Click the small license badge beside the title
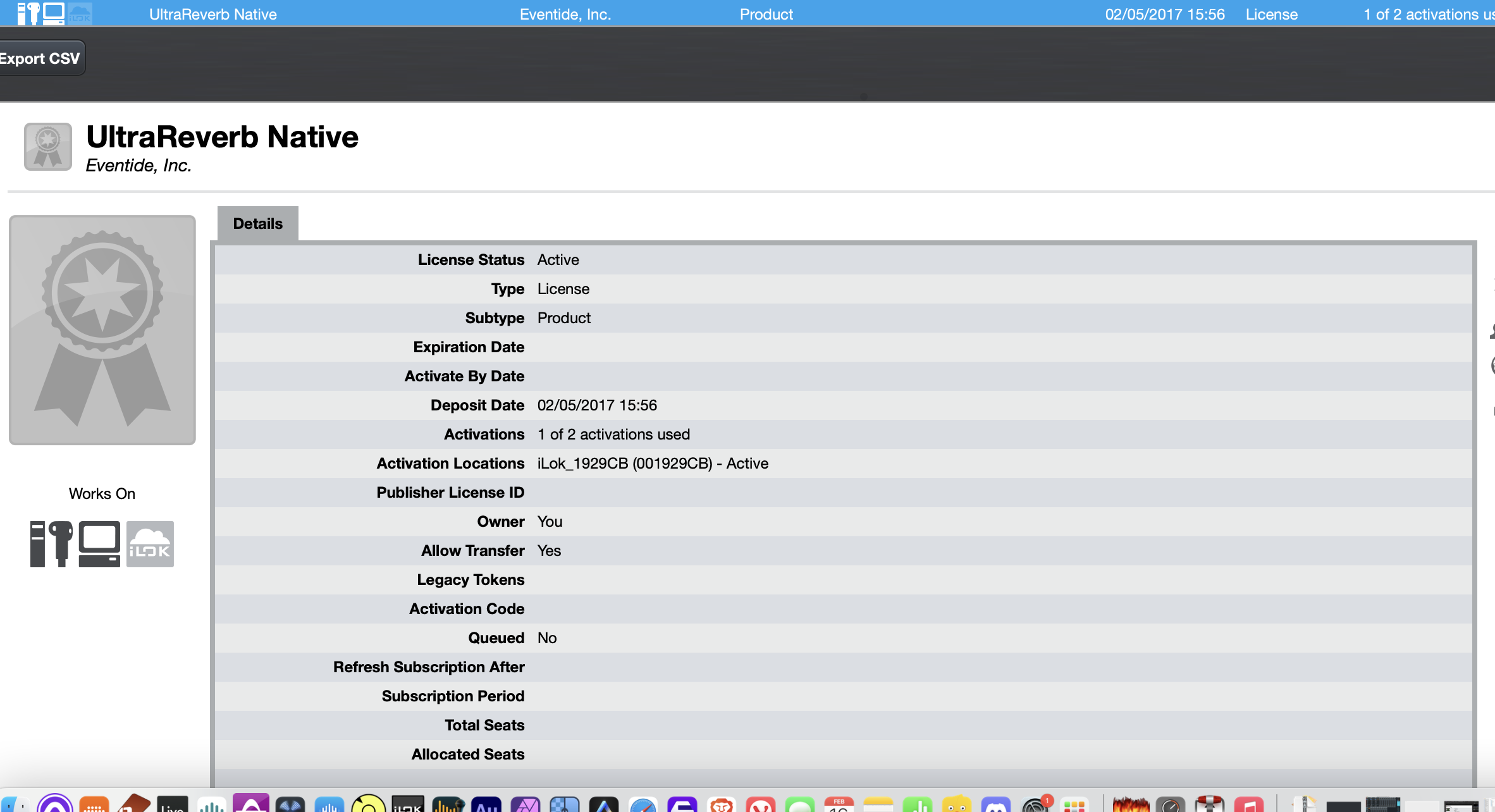The width and height of the screenshot is (1495, 812). [48, 147]
